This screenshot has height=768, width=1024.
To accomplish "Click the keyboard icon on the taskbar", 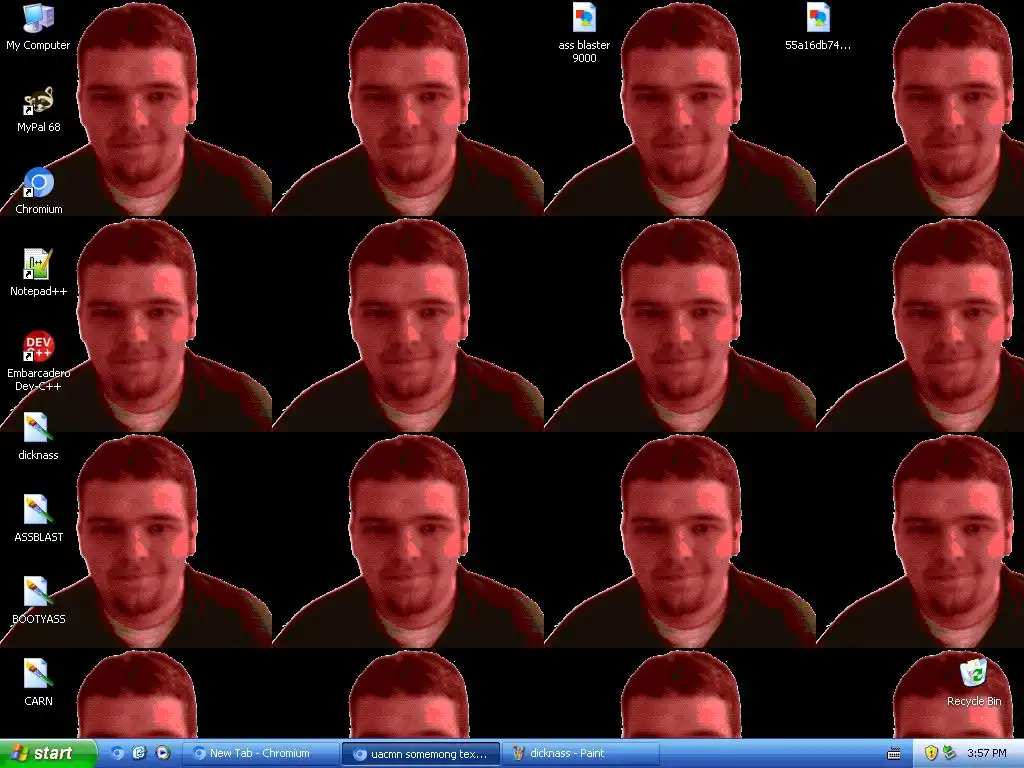I will coord(894,754).
